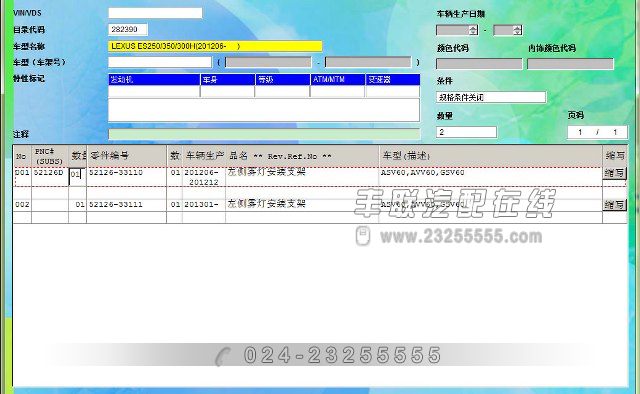Click the second production date spinner
The width and height of the screenshot is (640, 394).
tap(508, 30)
